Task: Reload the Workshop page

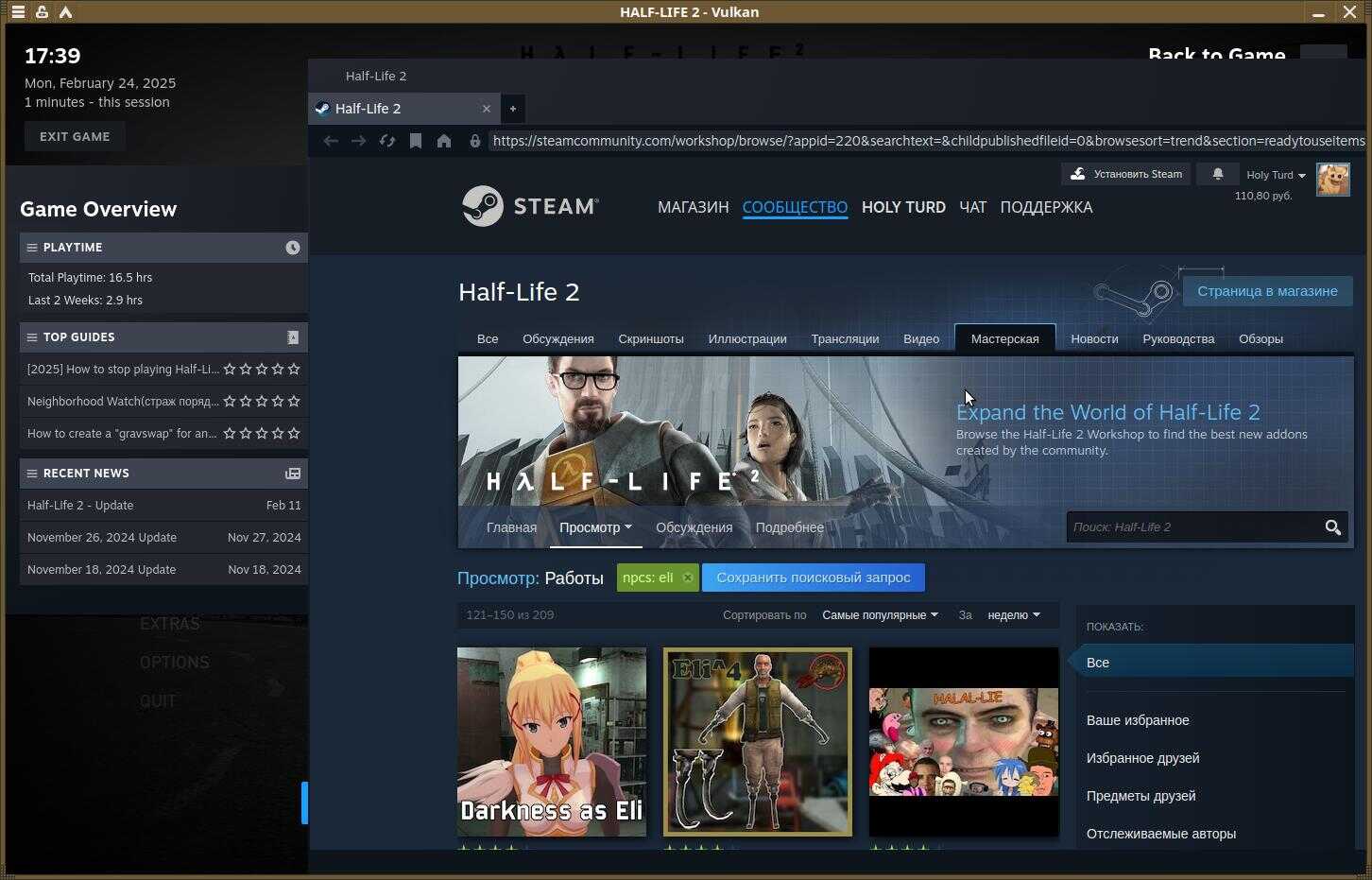Action: point(386,141)
